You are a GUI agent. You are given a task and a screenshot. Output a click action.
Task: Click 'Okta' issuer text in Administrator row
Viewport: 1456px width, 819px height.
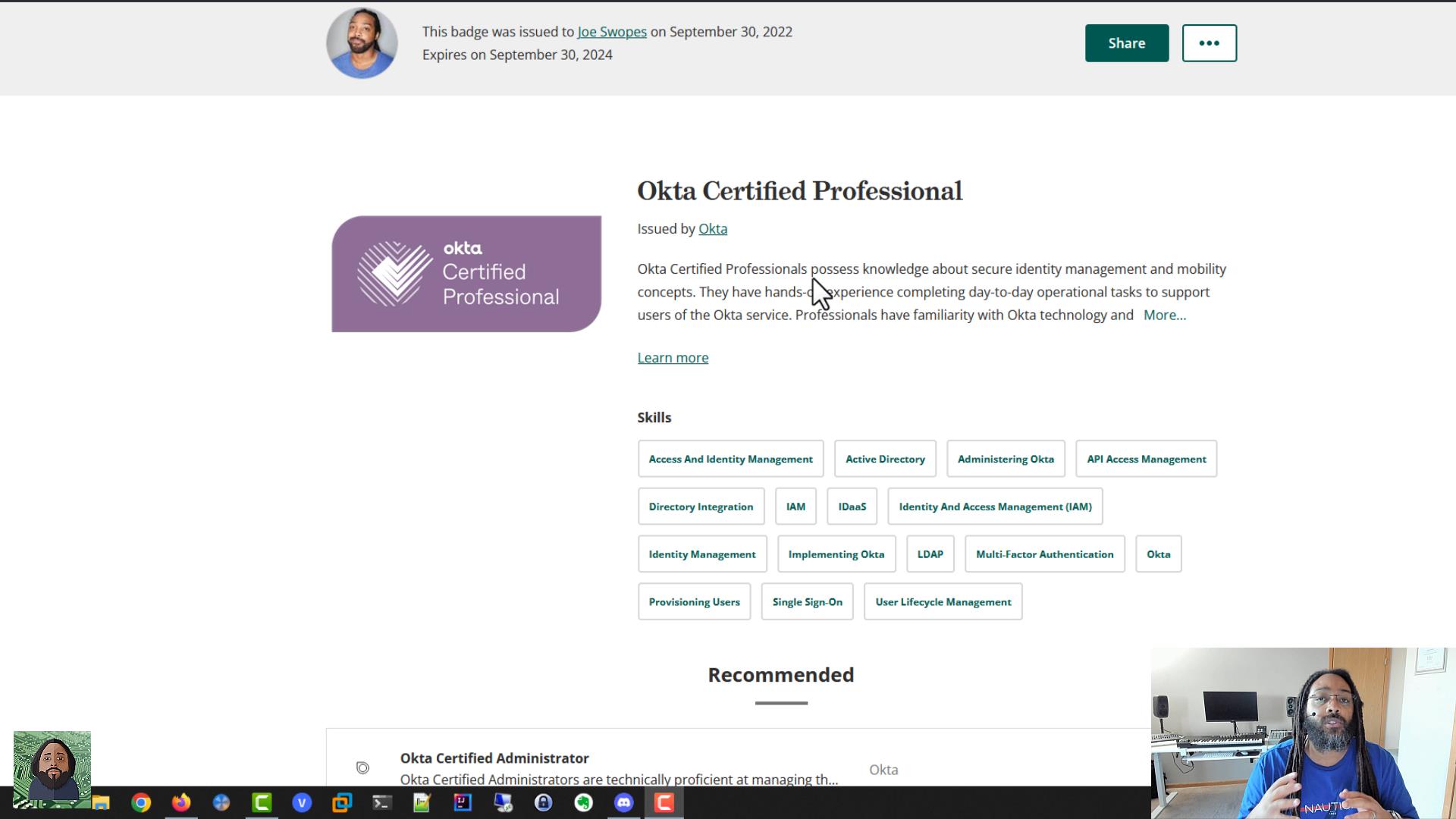pos(883,770)
